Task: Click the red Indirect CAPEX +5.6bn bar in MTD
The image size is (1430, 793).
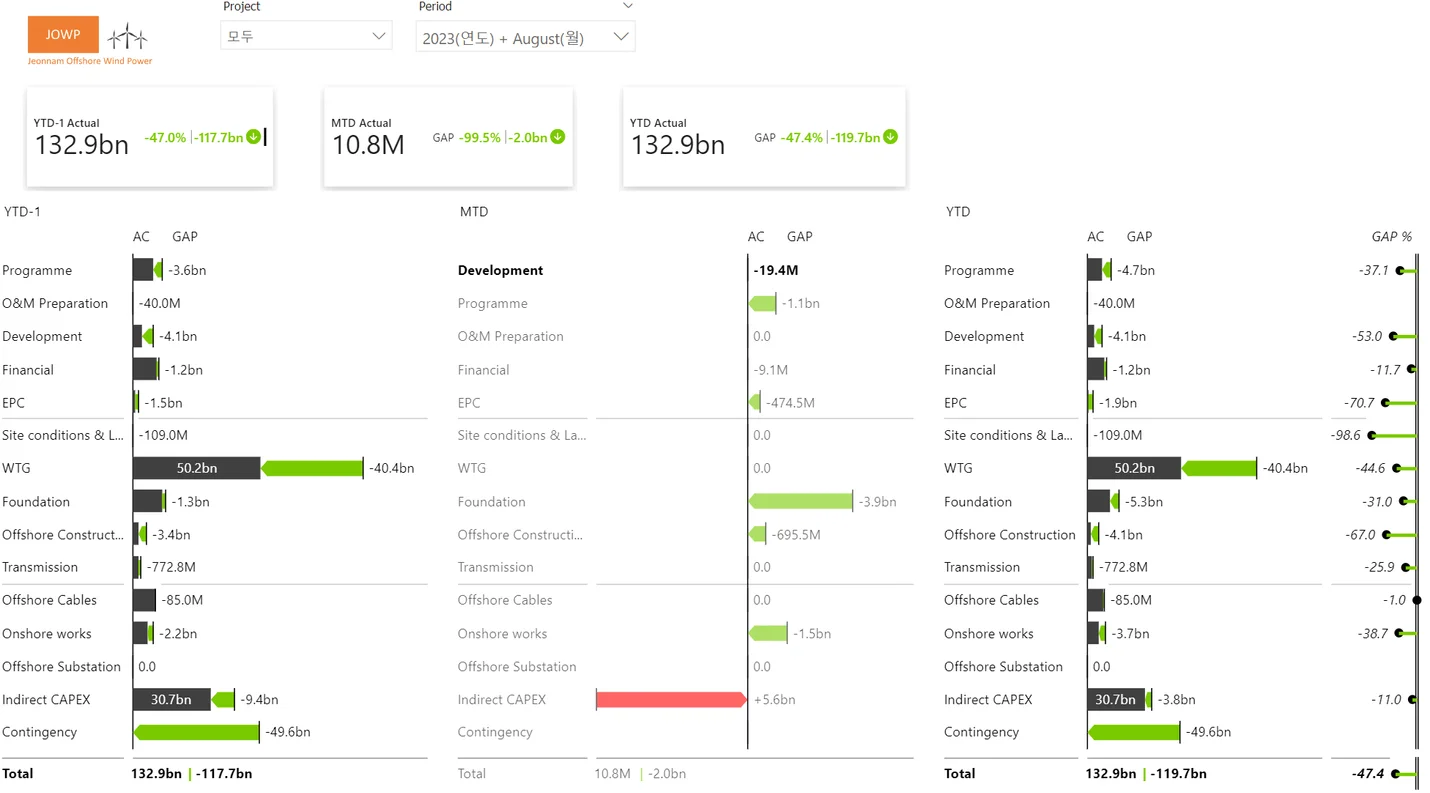Action: point(671,699)
